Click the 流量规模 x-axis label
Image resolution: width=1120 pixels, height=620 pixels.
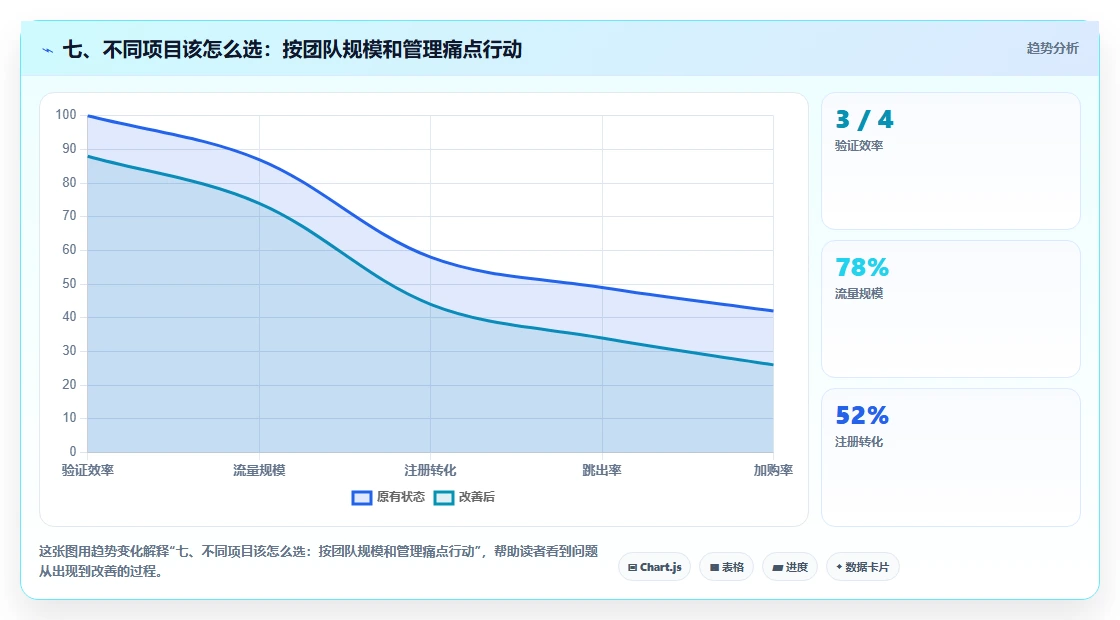coord(259,470)
